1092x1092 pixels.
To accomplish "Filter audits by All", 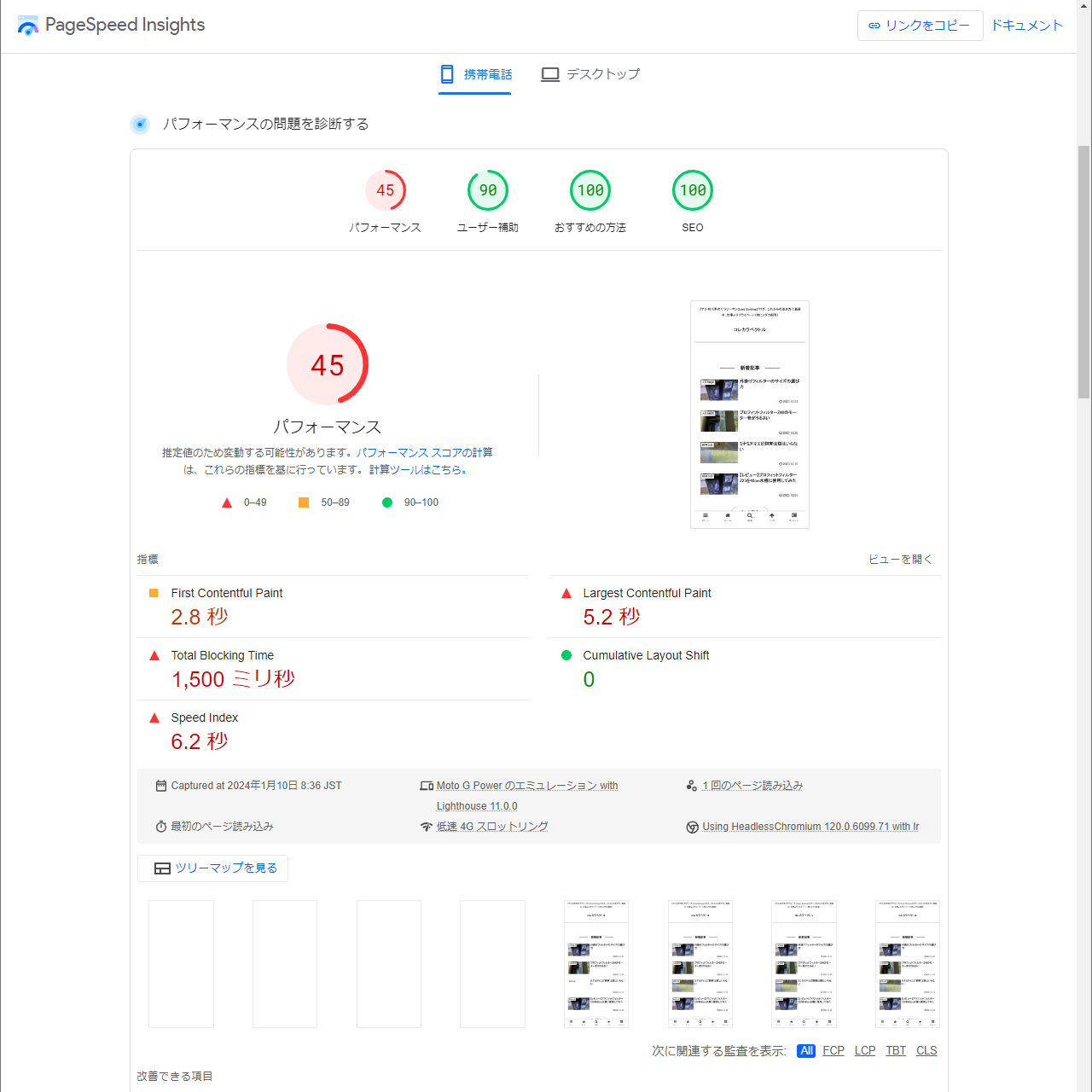I will [806, 1051].
